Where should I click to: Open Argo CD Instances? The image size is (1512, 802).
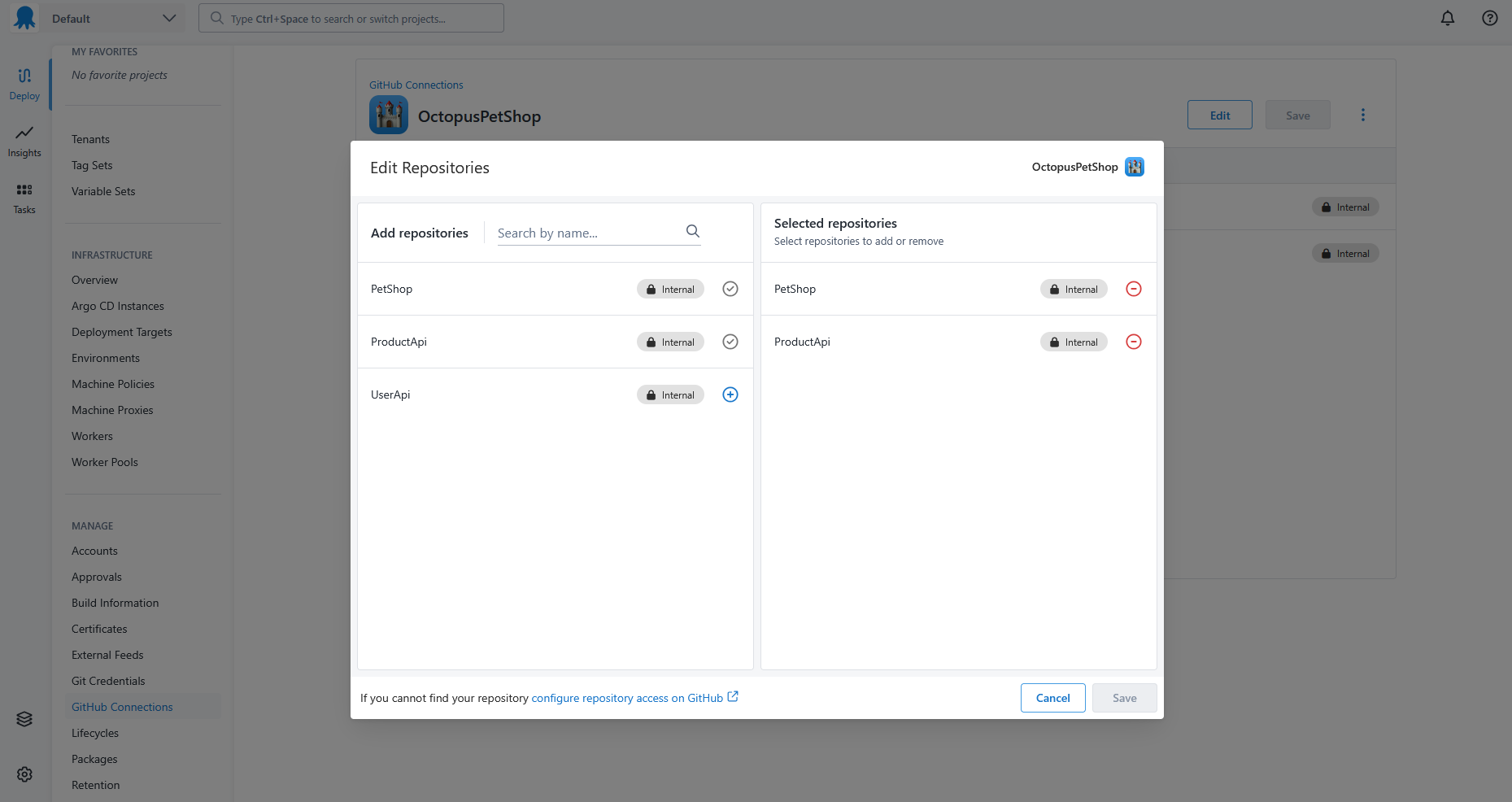(x=118, y=306)
